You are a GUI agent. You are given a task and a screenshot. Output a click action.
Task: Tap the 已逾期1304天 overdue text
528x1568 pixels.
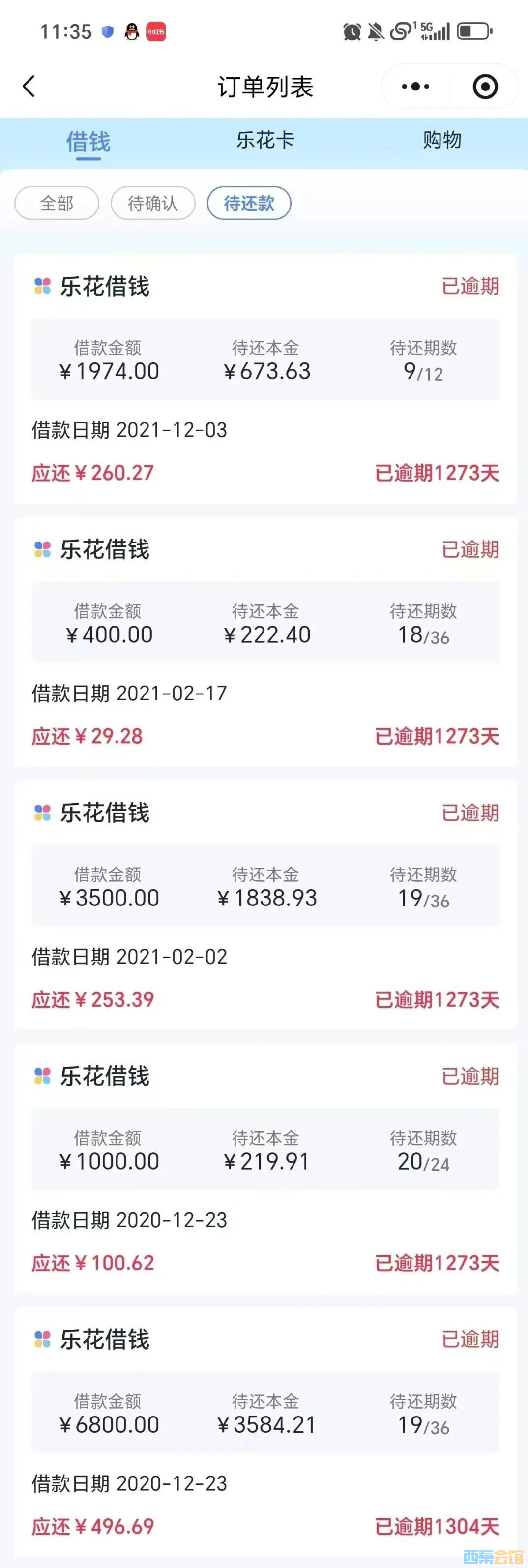[437, 1526]
